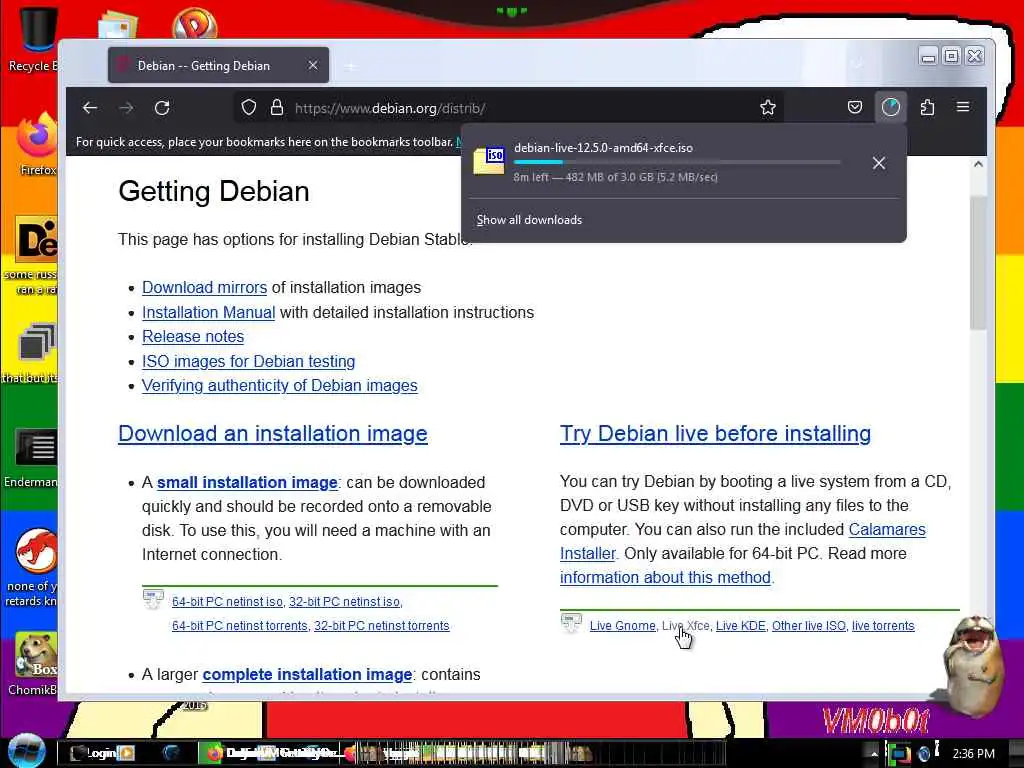Download the Live KDE image
The height and width of the screenshot is (768, 1024).
(741, 626)
